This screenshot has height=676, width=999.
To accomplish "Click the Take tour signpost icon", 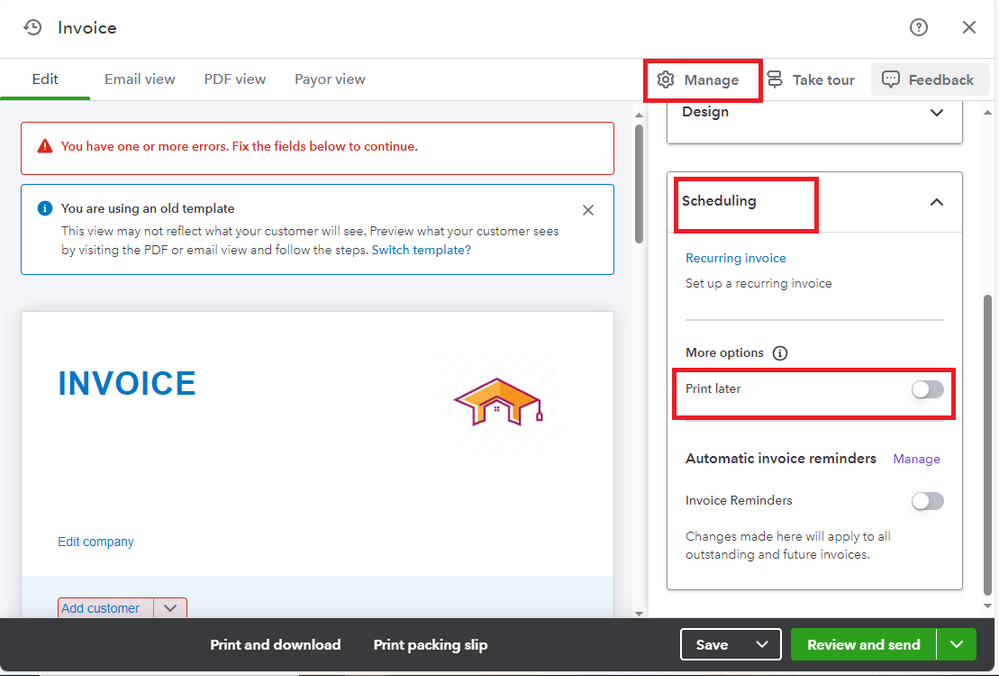I will (x=775, y=80).
